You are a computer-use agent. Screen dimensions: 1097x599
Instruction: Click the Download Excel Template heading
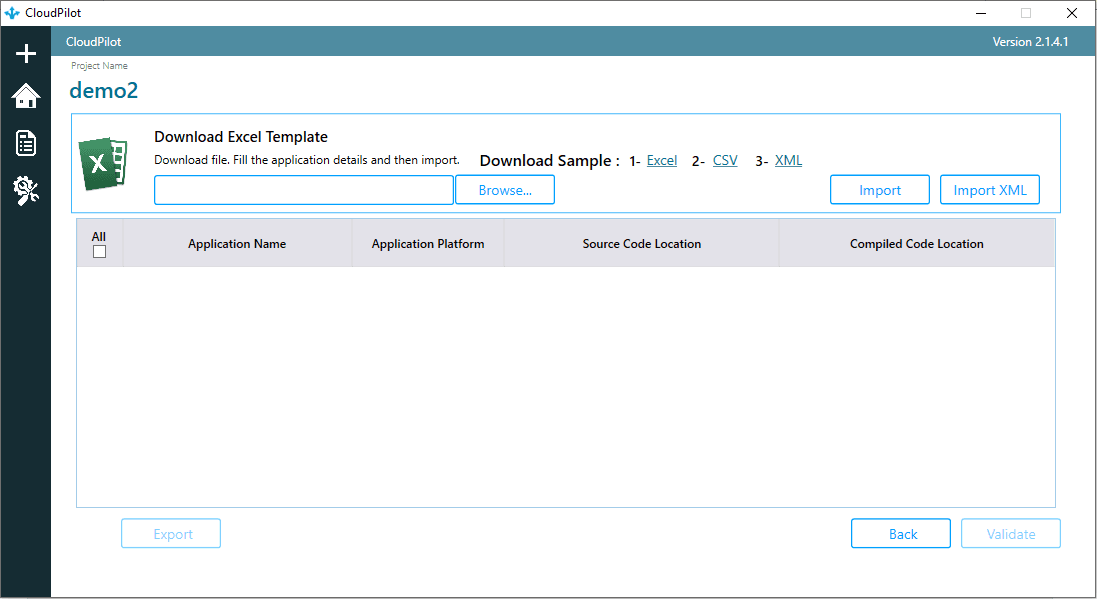pyautogui.click(x=241, y=137)
